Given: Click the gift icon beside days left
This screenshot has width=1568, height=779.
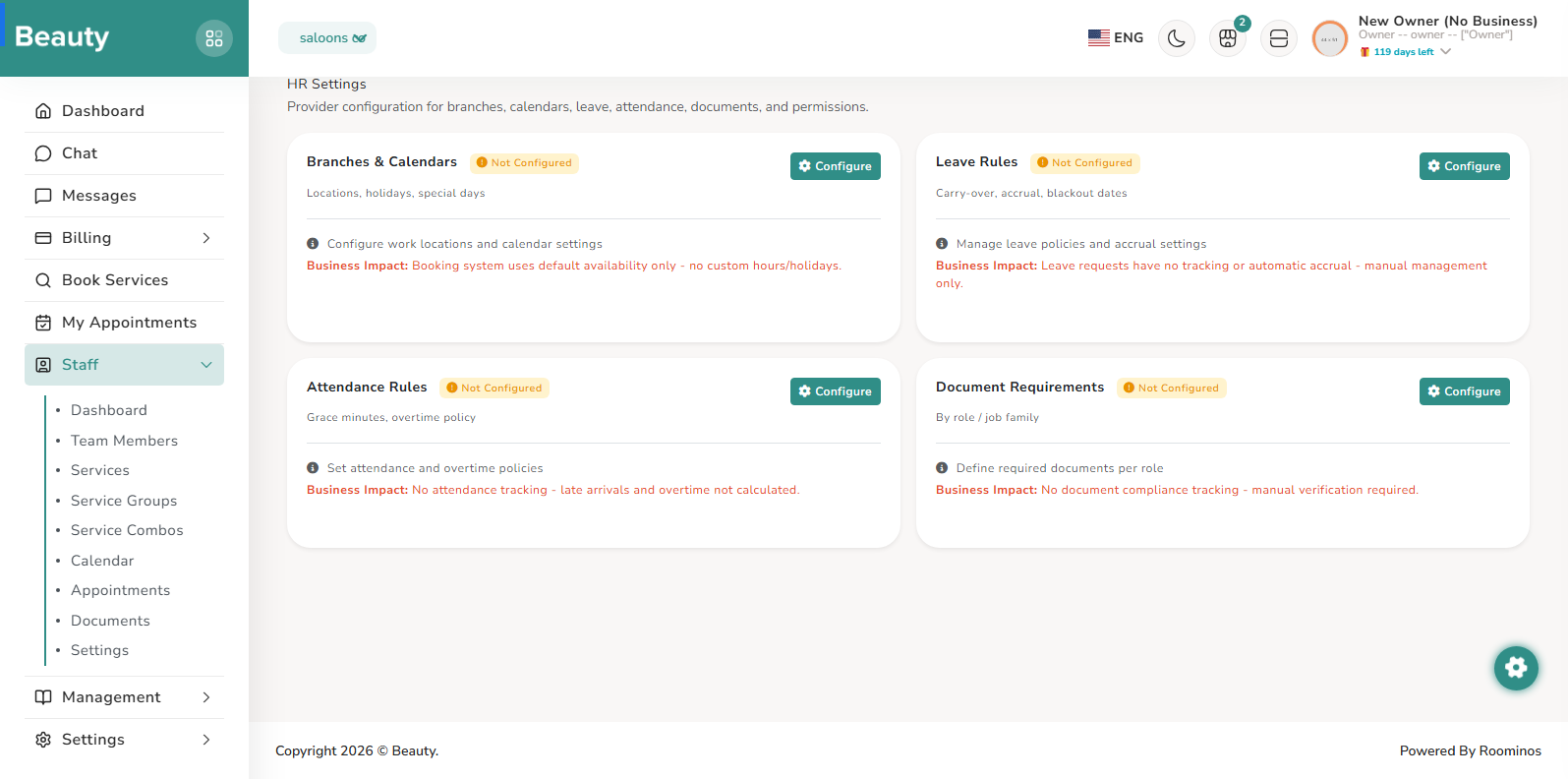Looking at the screenshot, I should click(1365, 52).
